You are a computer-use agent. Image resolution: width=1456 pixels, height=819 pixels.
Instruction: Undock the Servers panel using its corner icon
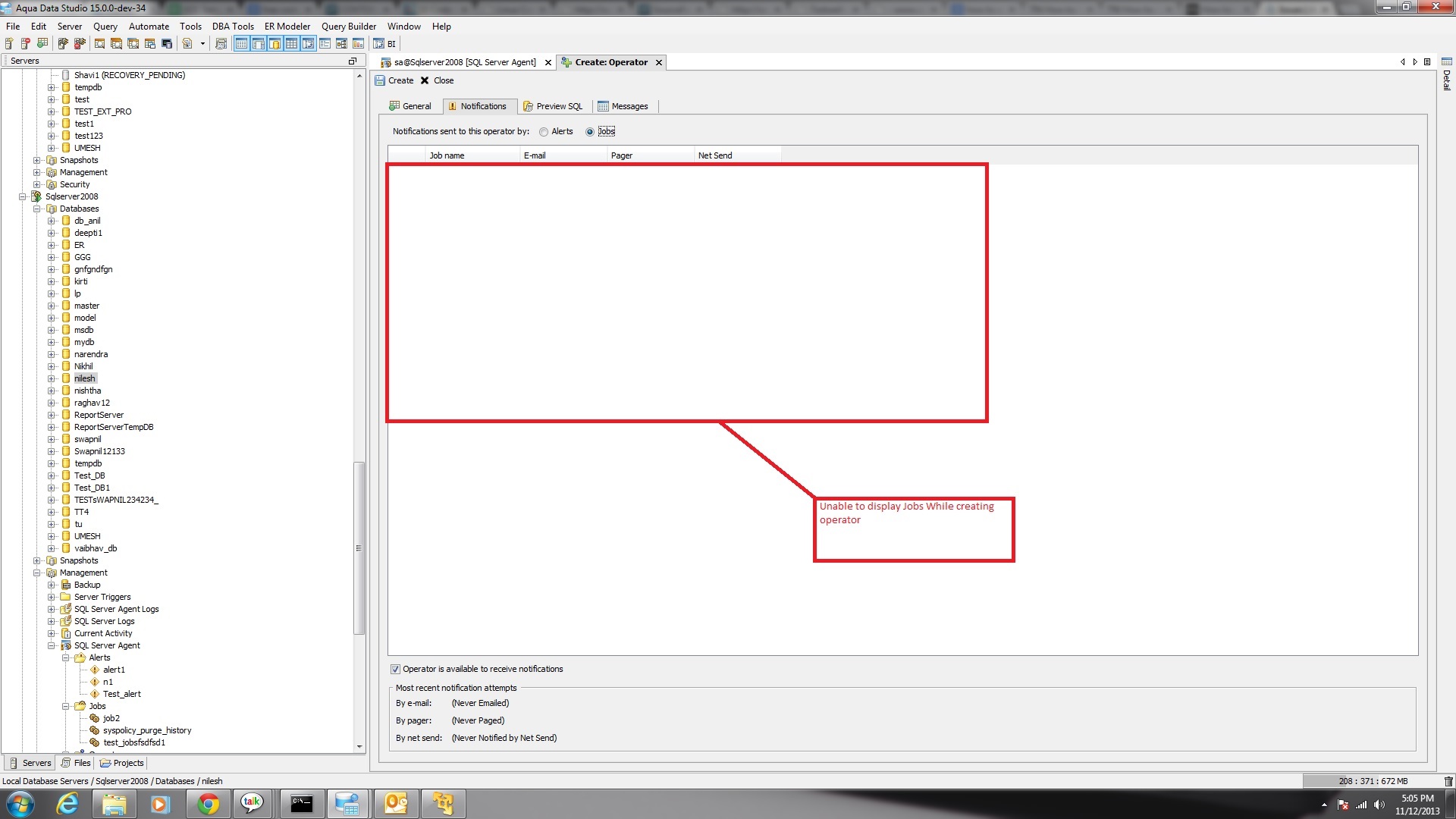(x=352, y=61)
